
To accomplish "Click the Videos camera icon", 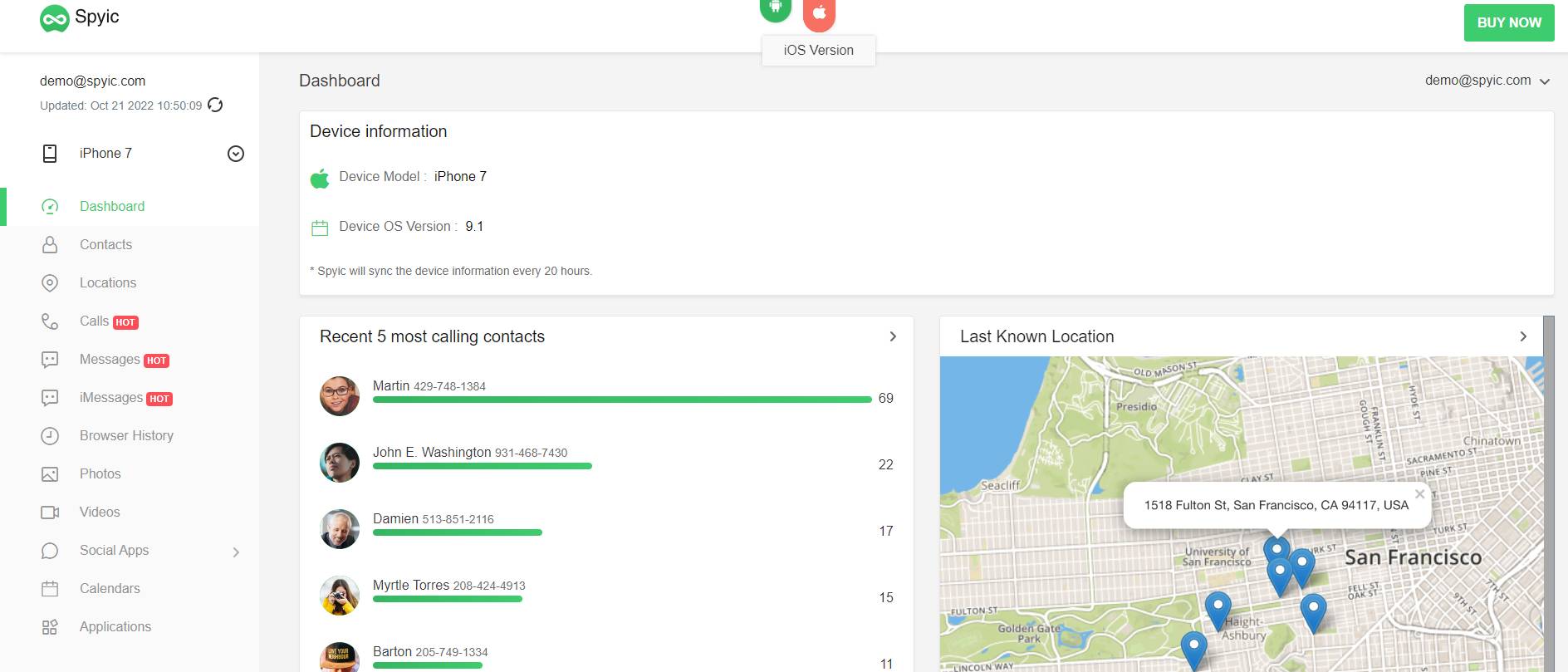I will [x=50, y=513].
